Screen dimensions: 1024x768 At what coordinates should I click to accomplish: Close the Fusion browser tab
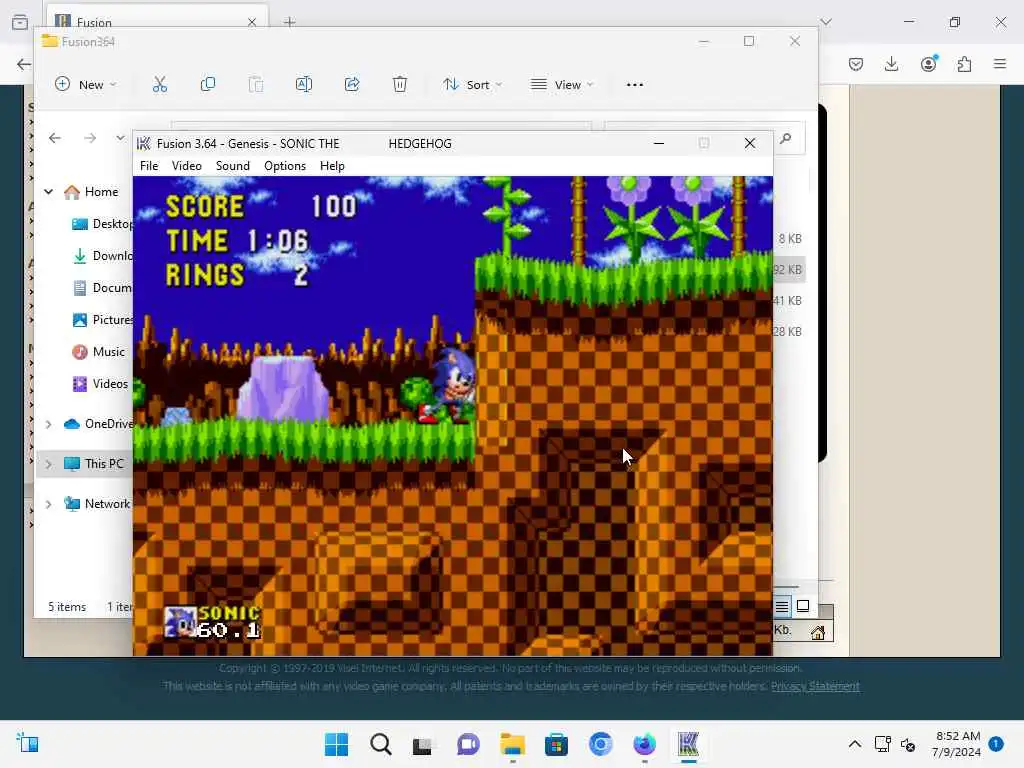(252, 22)
